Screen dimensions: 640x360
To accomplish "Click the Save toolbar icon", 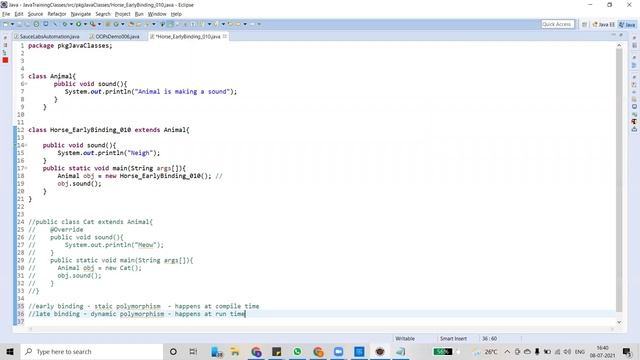I will pyautogui.click(x=20, y=24).
